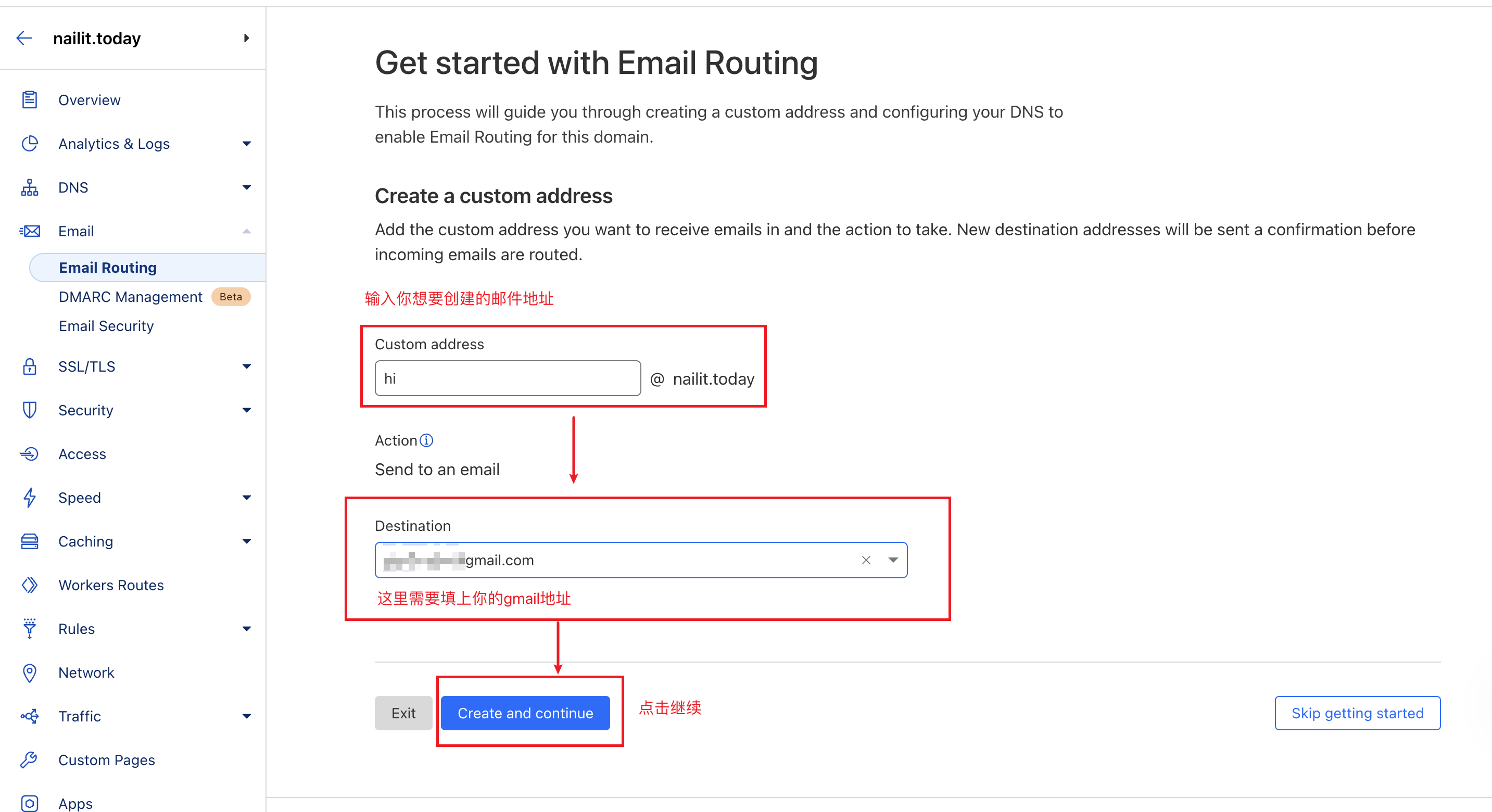Click the Workers Routes icon
Viewport: 1492px width, 812px height.
(28, 585)
